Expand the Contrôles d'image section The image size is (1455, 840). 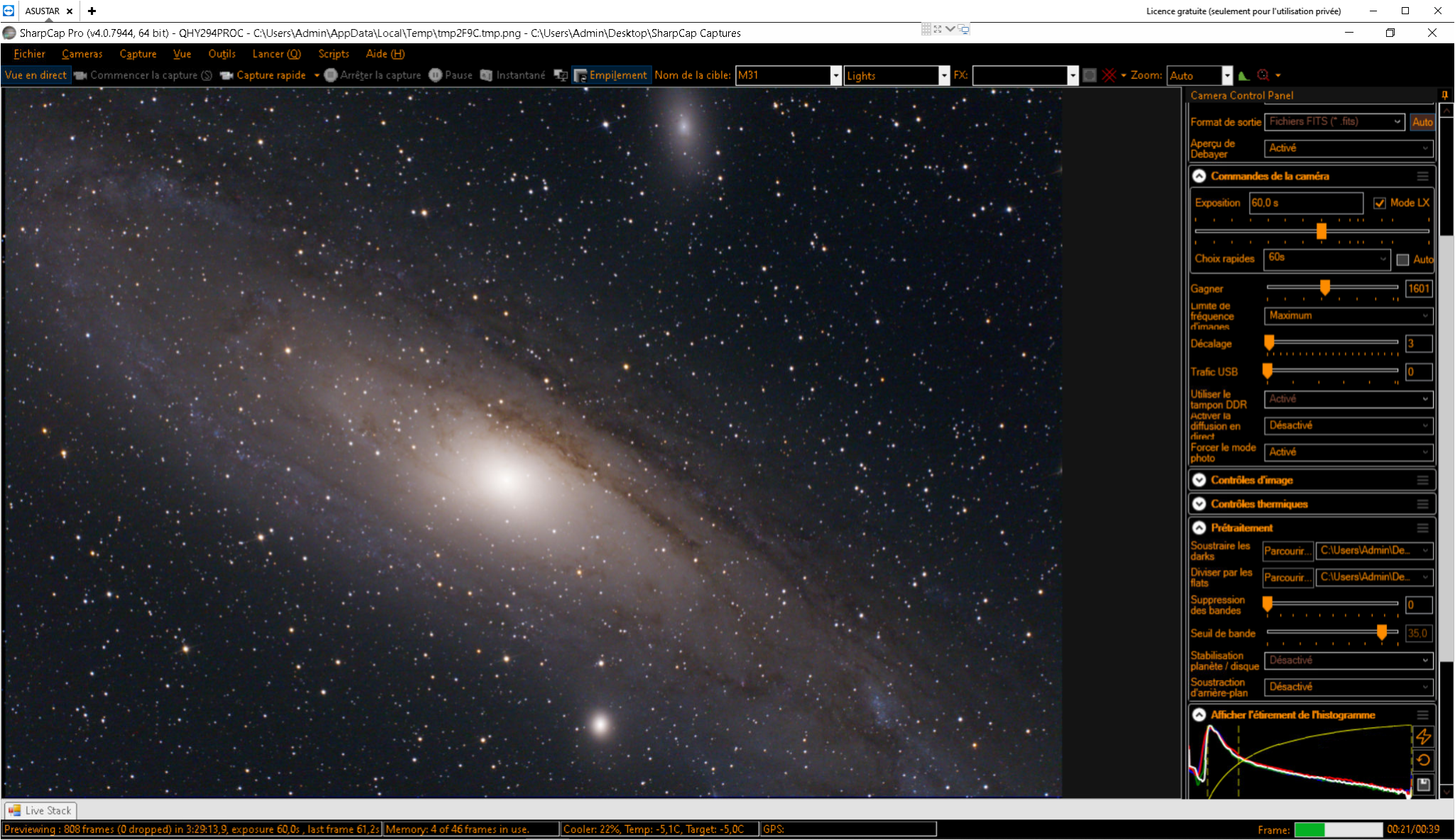point(1199,480)
